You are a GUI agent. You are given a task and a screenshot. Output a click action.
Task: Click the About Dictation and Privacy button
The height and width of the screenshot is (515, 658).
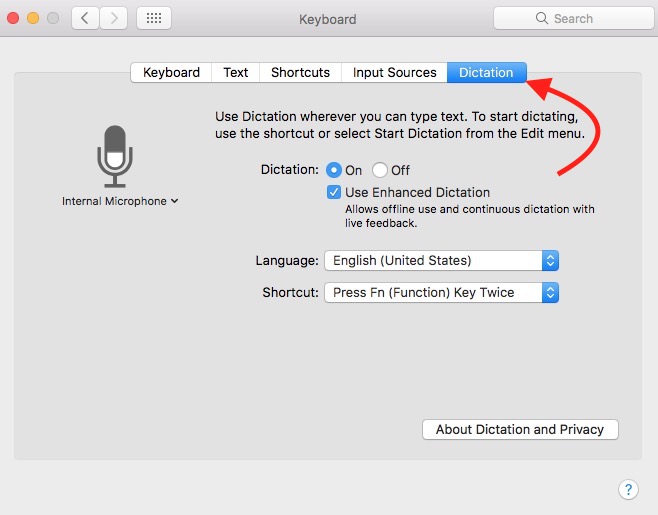coord(520,429)
